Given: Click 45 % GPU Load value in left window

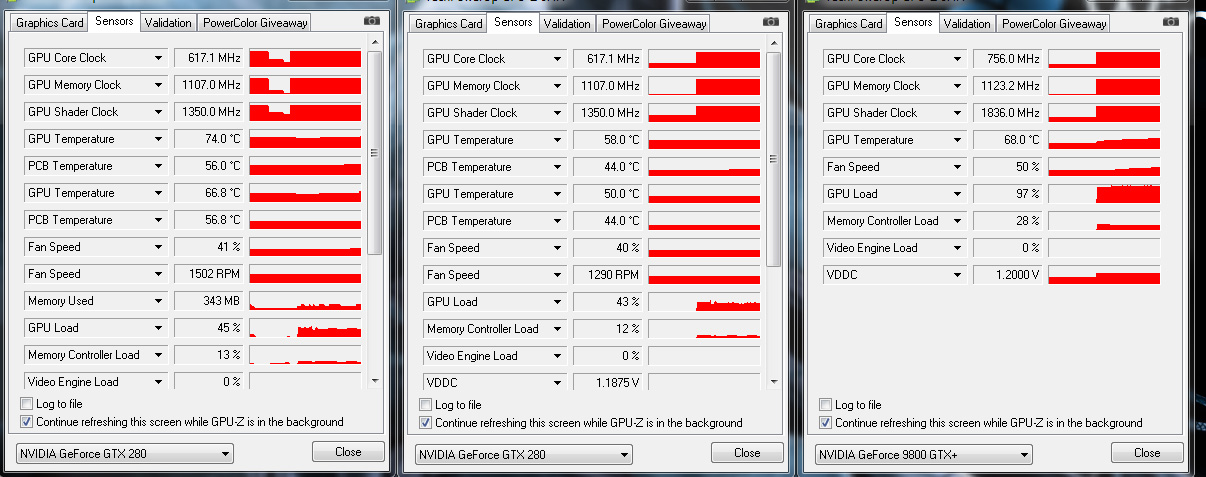Looking at the screenshot, I should tap(209, 328).
